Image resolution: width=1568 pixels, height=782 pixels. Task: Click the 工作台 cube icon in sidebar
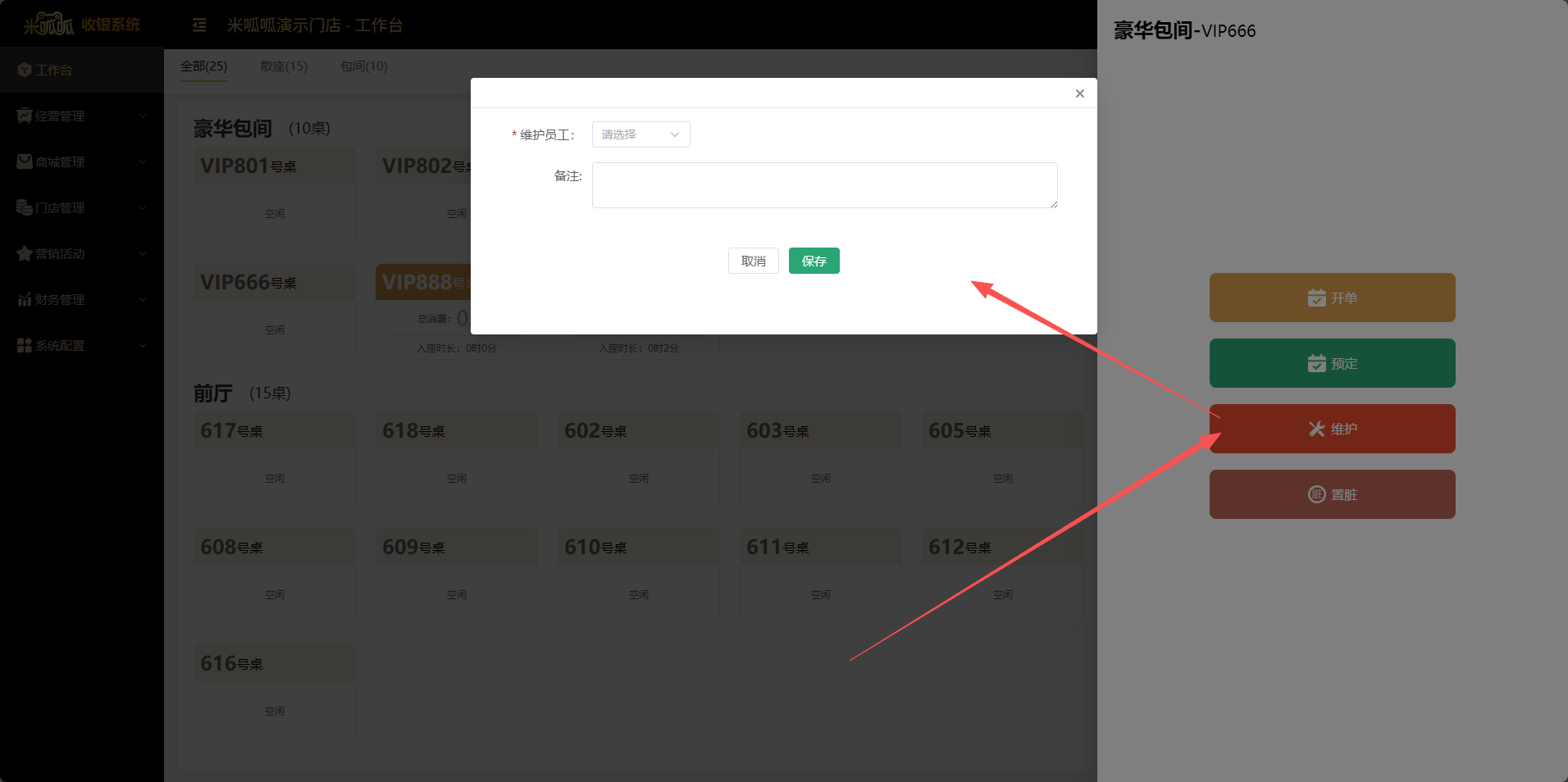(x=24, y=70)
